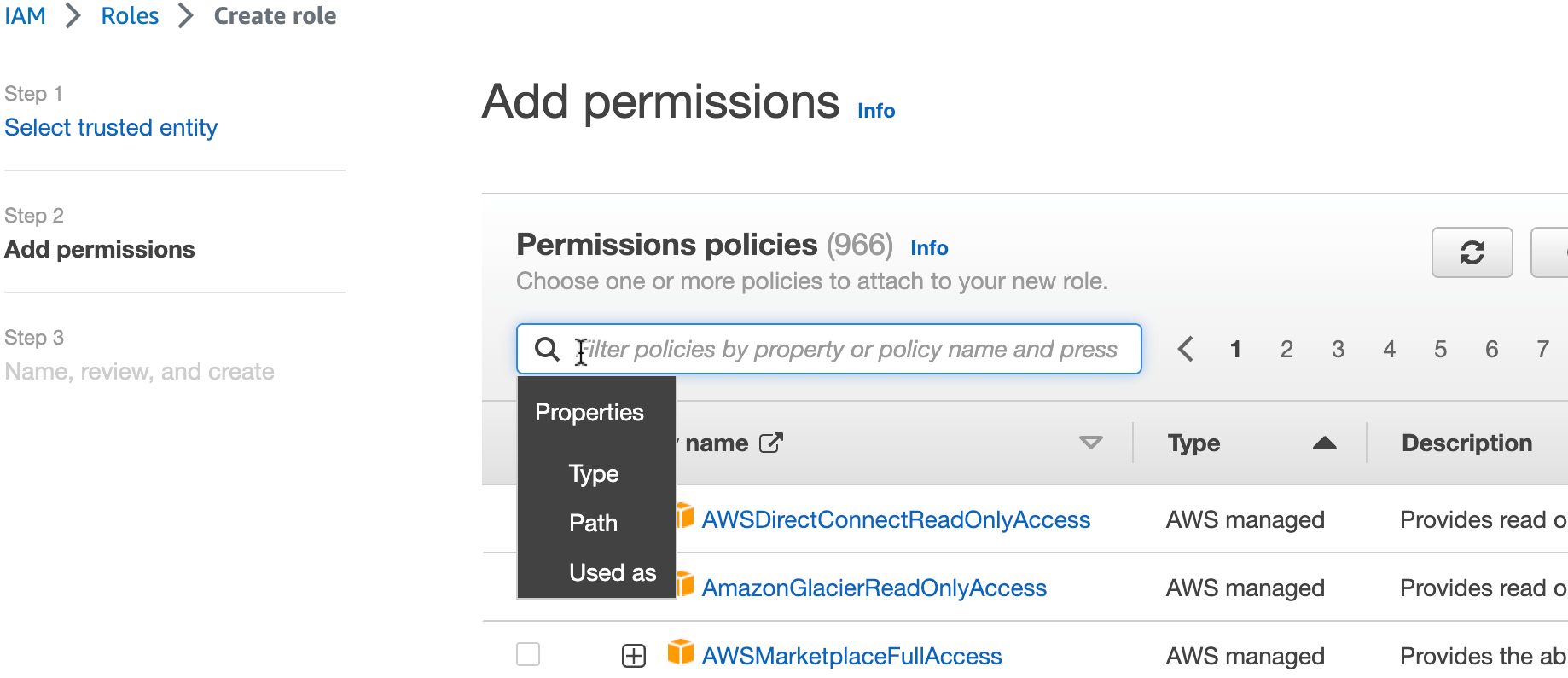This screenshot has height=678, width=1568.
Task: Click the policy name column sort arrow
Action: coord(1090,443)
